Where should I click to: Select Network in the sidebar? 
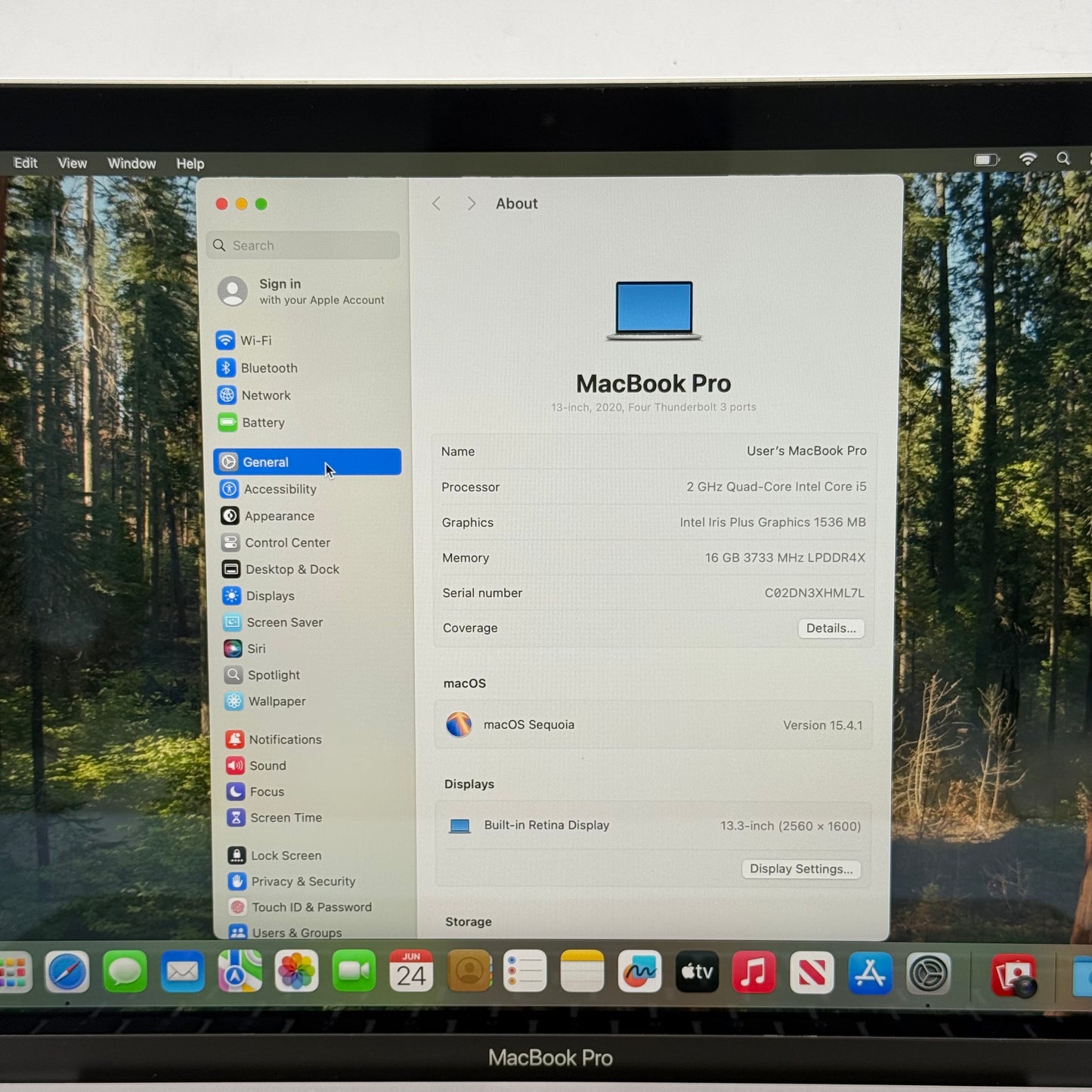point(255,395)
